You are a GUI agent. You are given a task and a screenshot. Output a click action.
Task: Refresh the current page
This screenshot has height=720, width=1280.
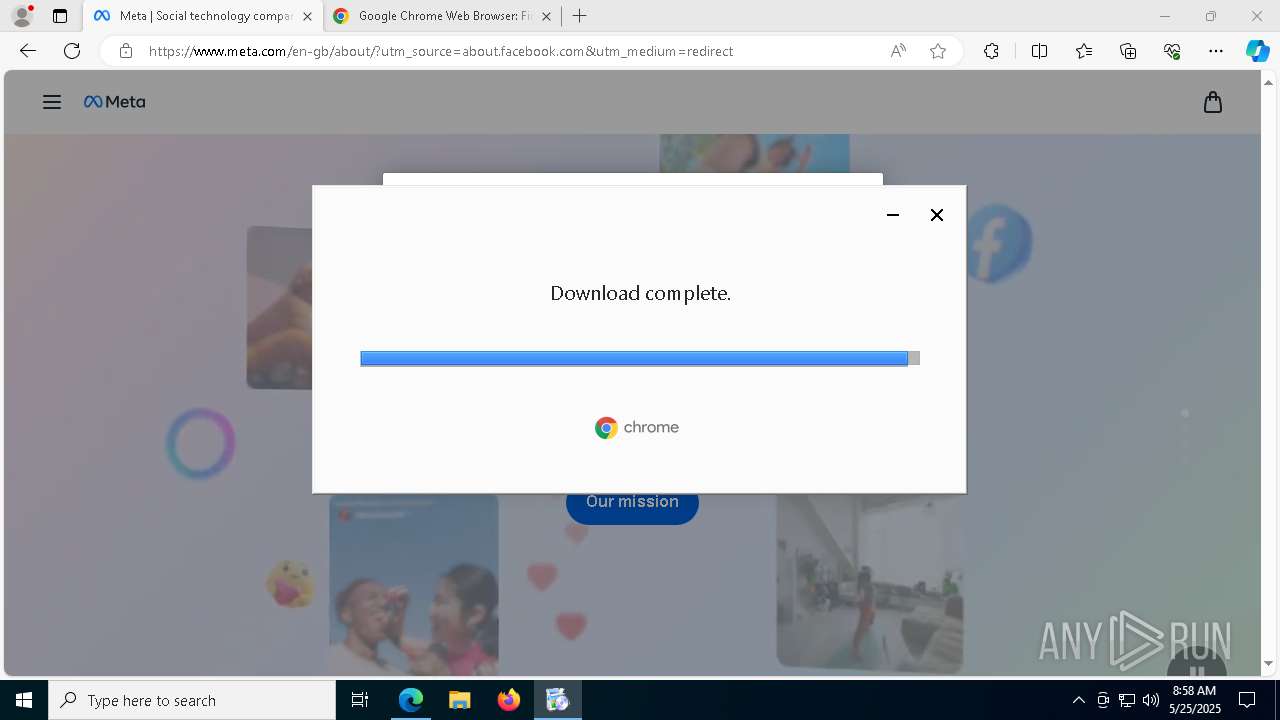pyautogui.click(x=72, y=51)
